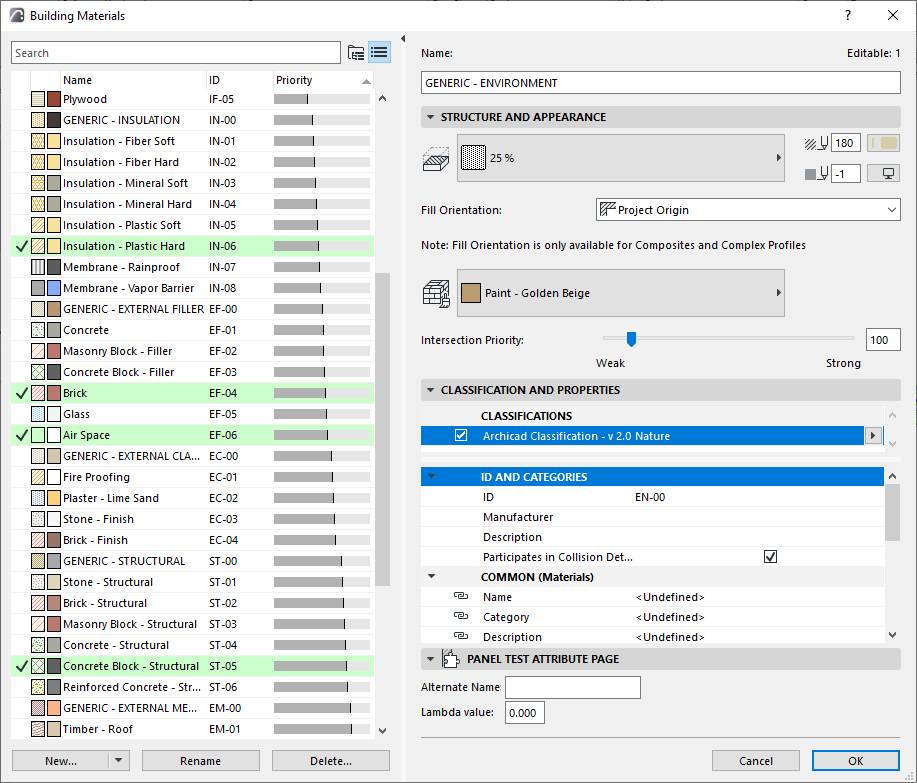Open the Paint - Golden Beige surface selector
The image size is (917, 783).
click(x=620, y=293)
